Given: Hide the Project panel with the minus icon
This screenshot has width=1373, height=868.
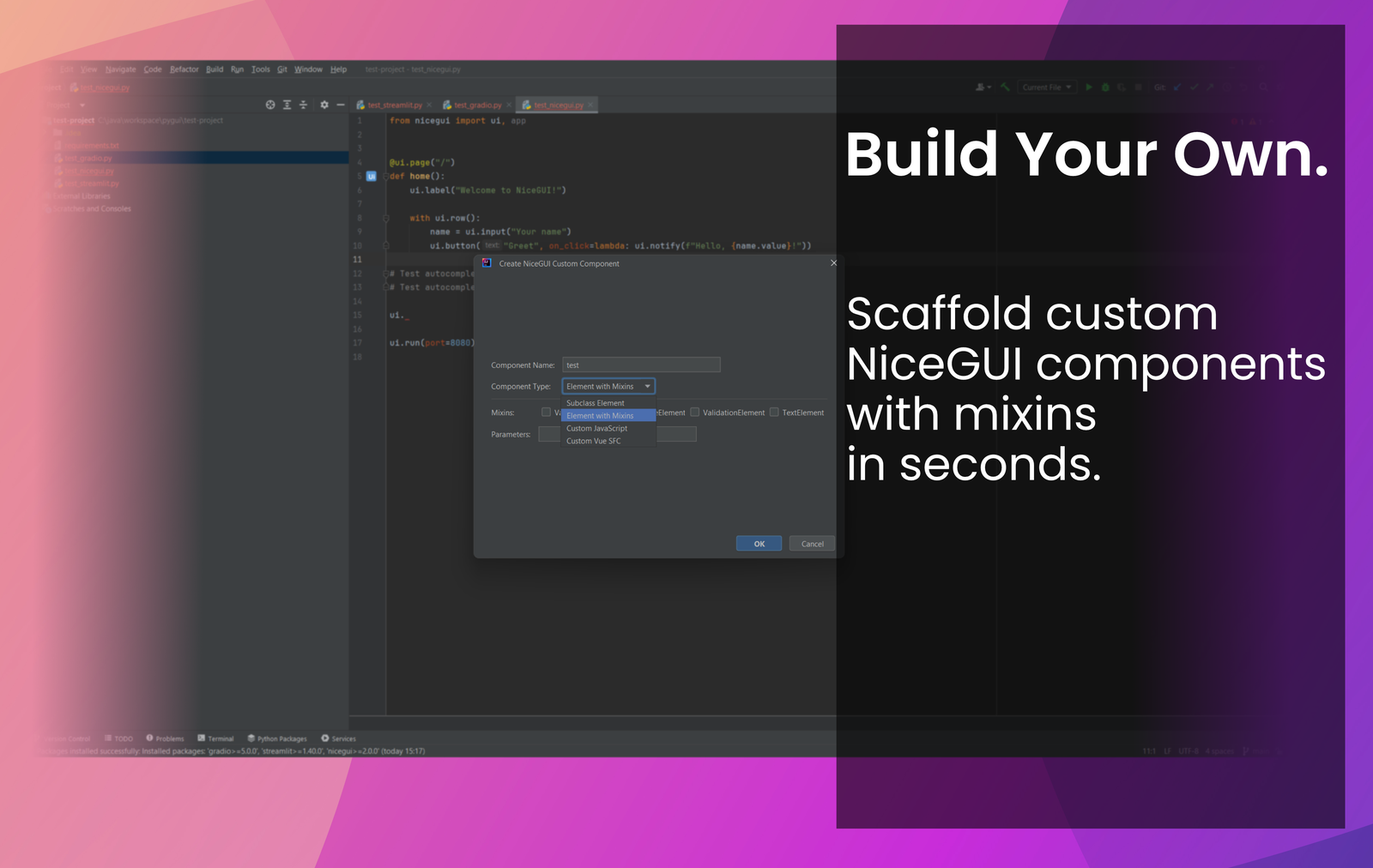Looking at the screenshot, I should point(341,105).
